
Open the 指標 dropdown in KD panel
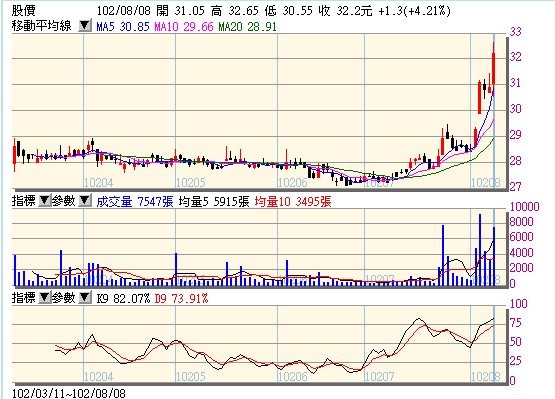point(44,298)
